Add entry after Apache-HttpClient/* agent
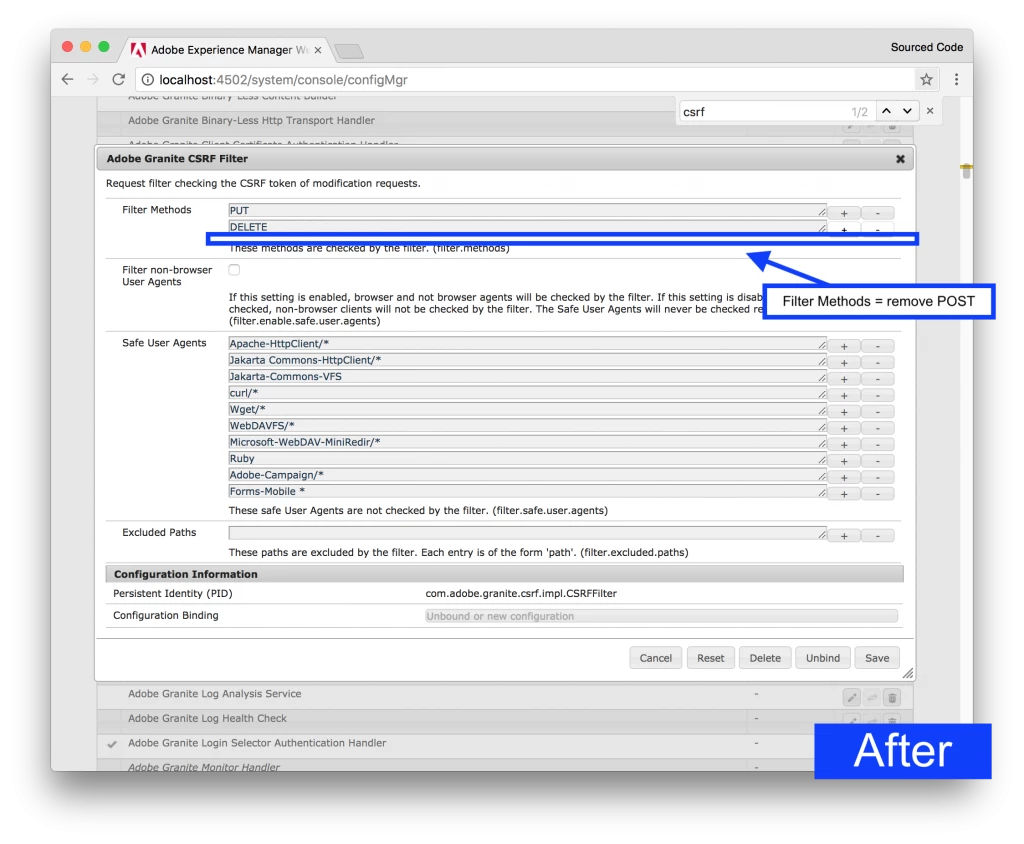 click(844, 346)
